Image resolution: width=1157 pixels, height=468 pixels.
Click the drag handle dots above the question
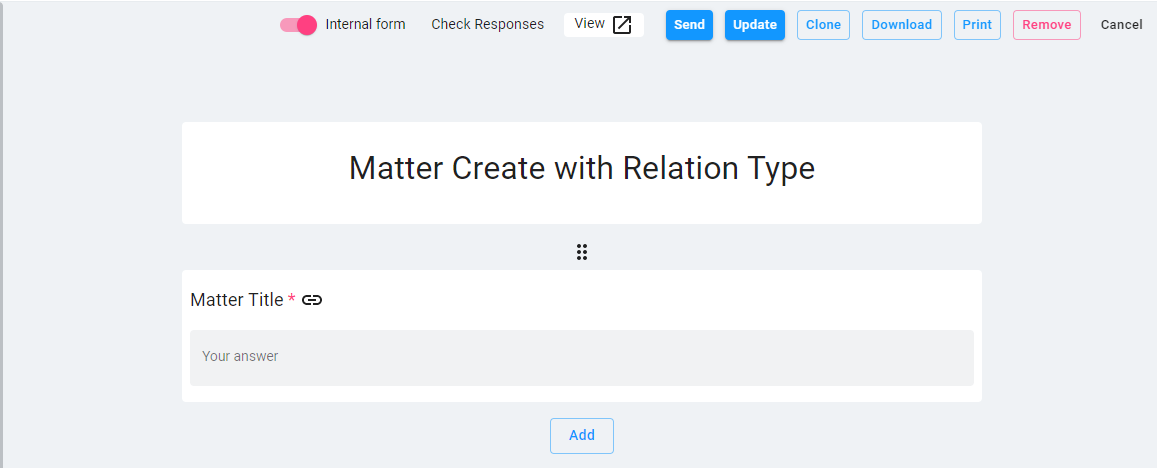click(582, 252)
